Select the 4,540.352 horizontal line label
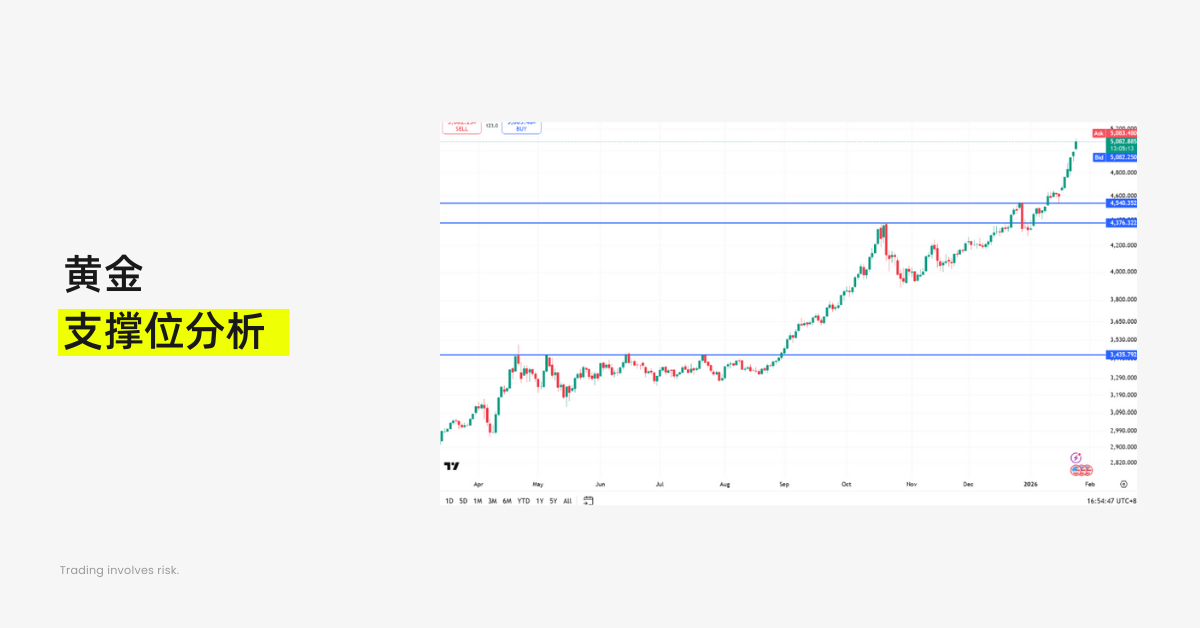Viewport: 1200px width, 628px height. pos(1121,203)
